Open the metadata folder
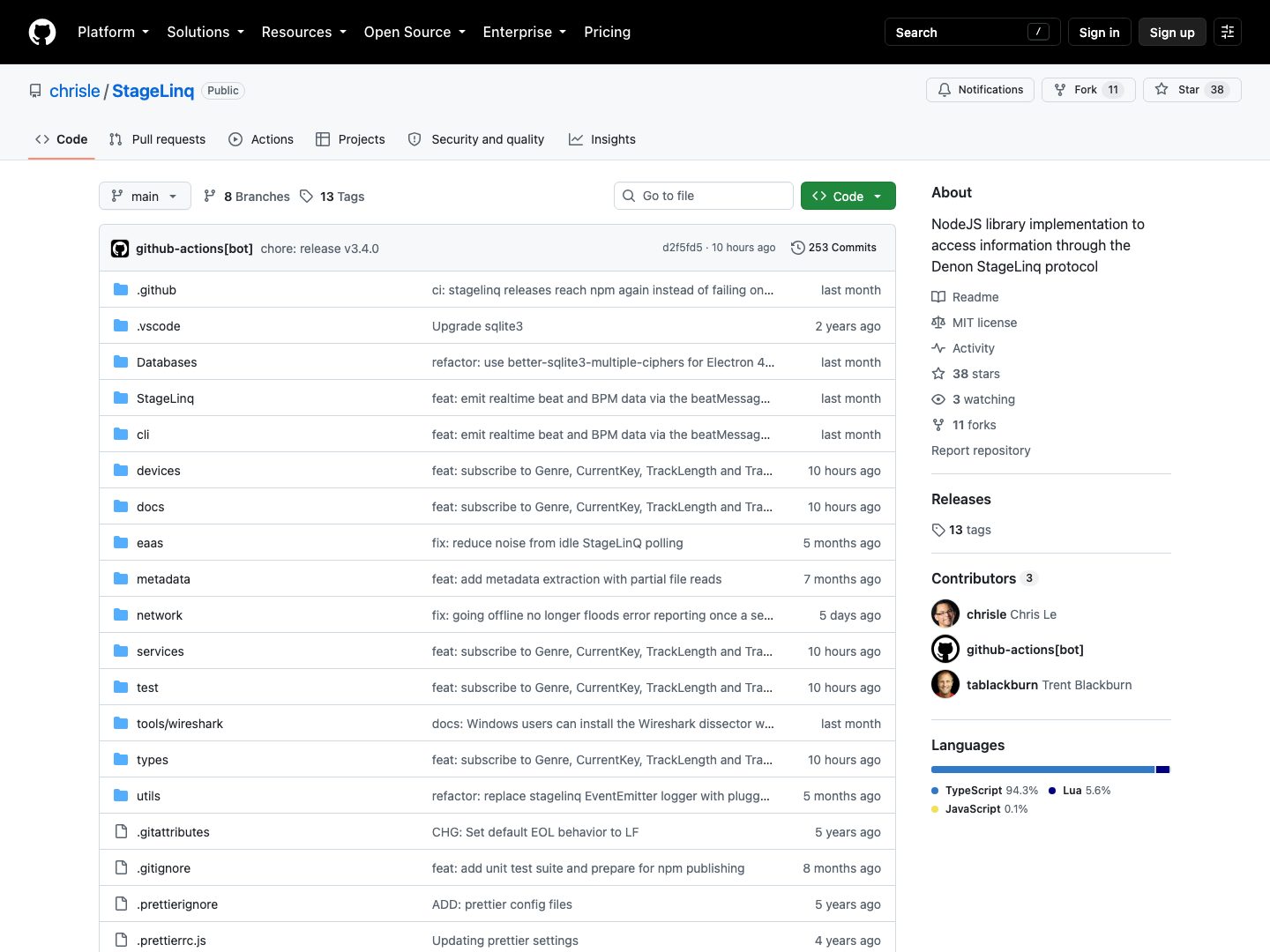The image size is (1270, 952). point(163,579)
